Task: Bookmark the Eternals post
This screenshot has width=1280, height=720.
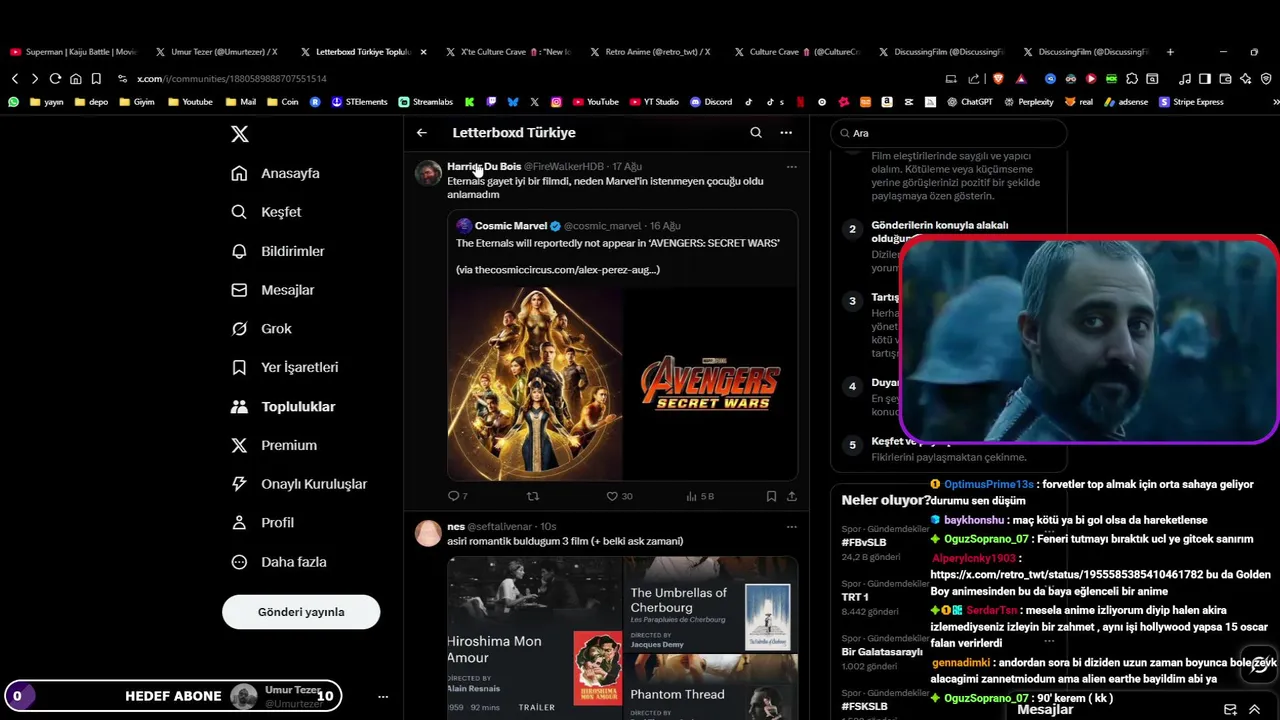Action: tap(771, 496)
